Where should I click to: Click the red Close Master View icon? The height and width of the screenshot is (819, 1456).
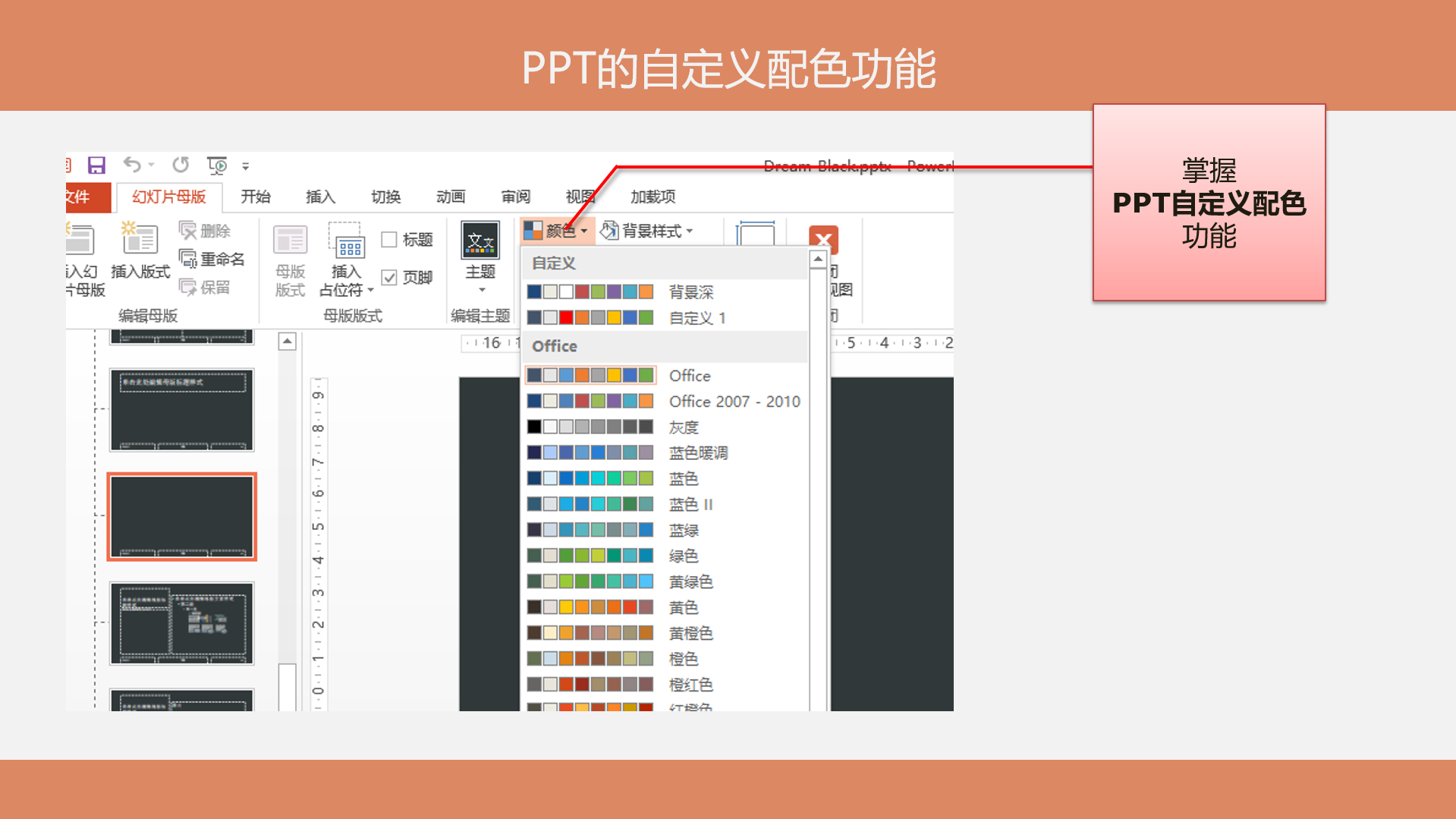pyautogui.click(x=823, y=241)
